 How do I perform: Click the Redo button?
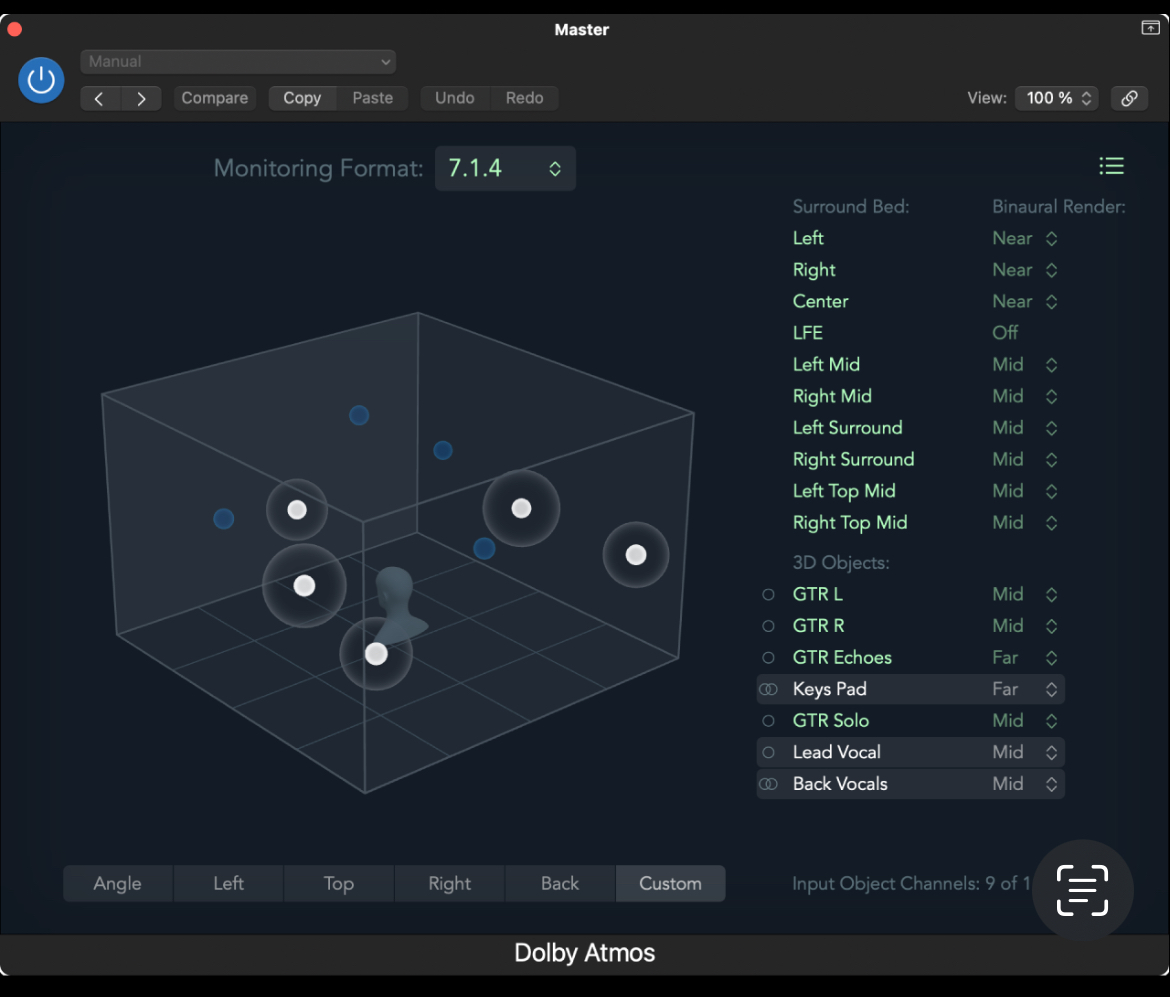[x=525, y=99]
